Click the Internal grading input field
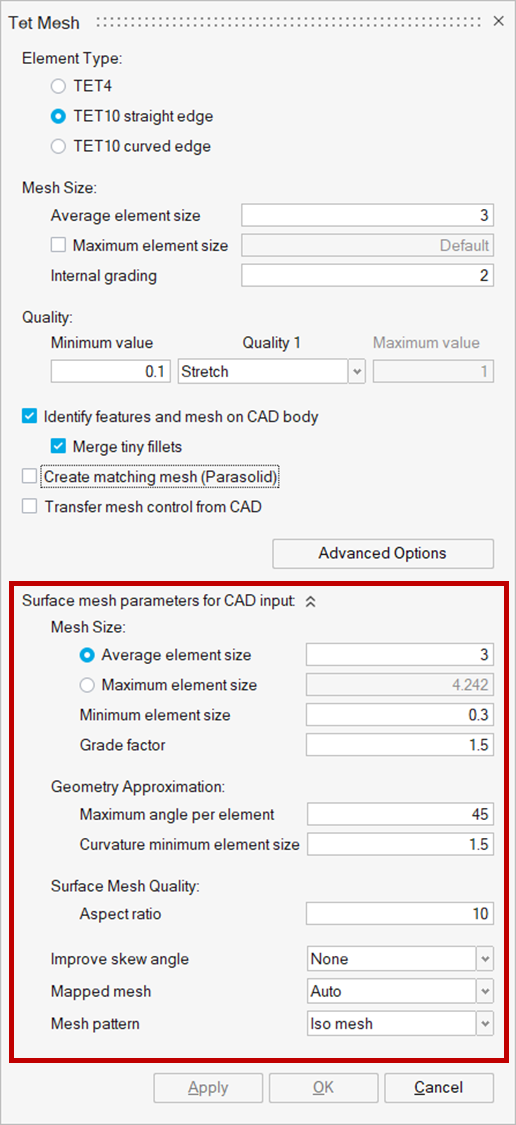The image size is (516, 1125). pyautogui.click(x=367, y=276)
